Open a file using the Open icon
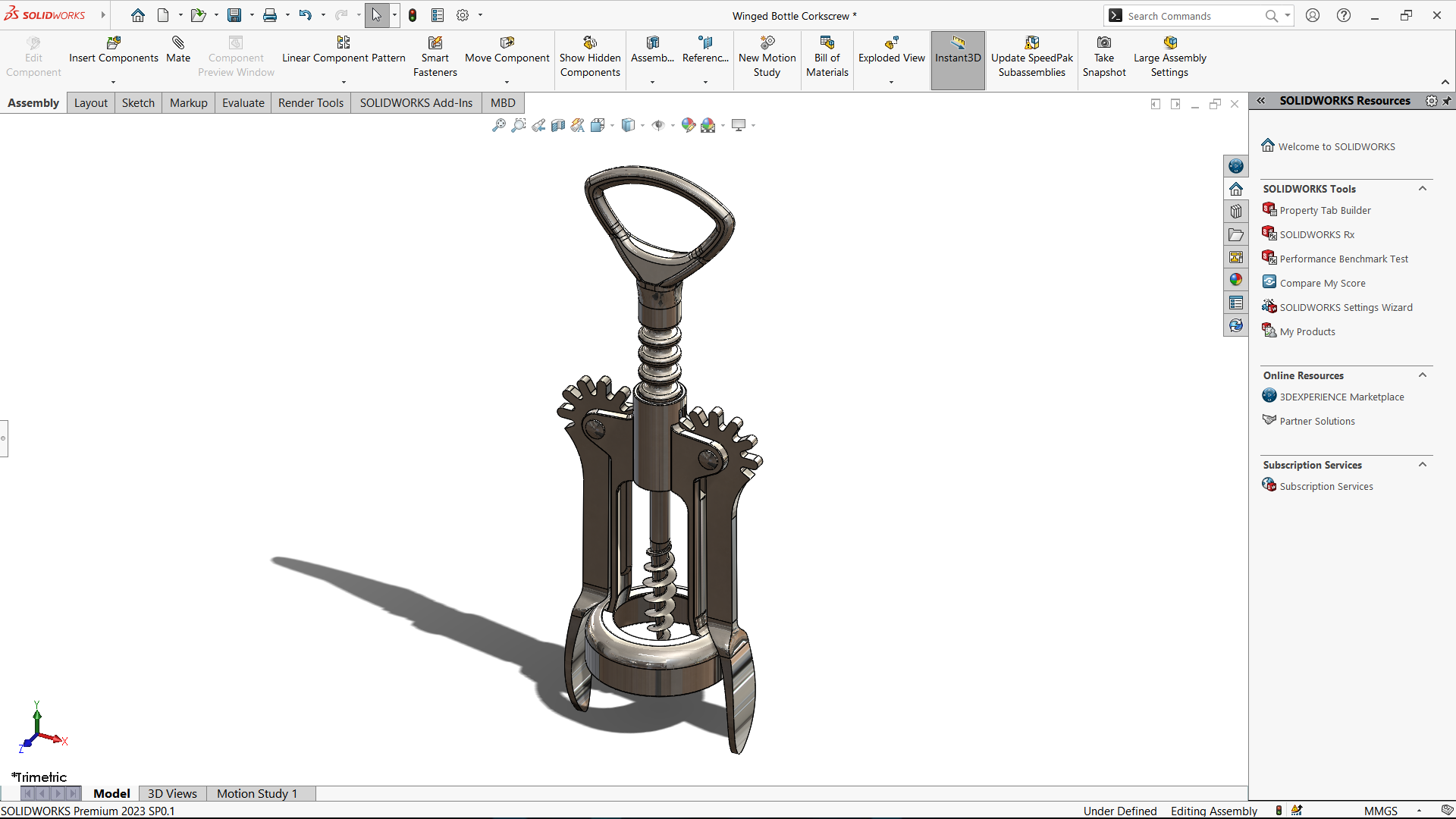 198,15
